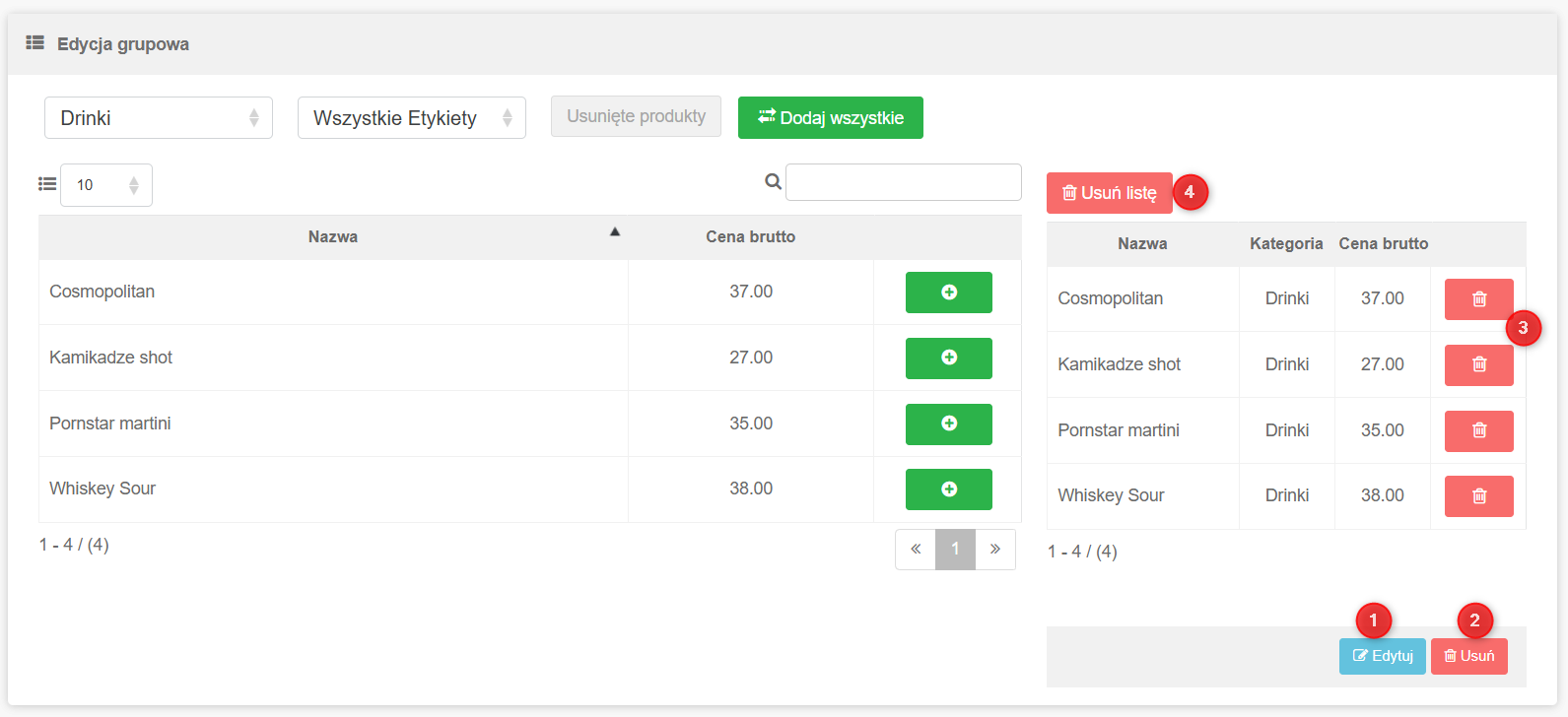
Task: Open the rows-per-page dropdown showing 10
Action: point(106,185)
